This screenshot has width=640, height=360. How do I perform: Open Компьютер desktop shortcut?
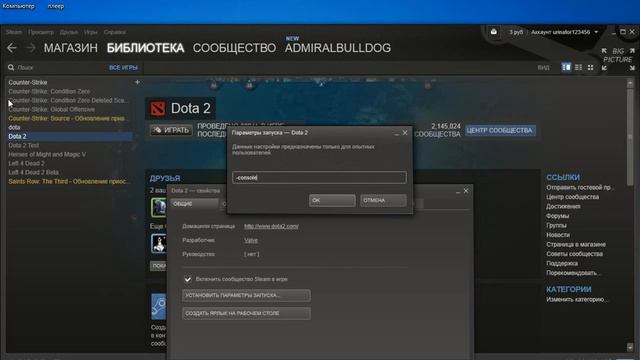pos(18,6)
